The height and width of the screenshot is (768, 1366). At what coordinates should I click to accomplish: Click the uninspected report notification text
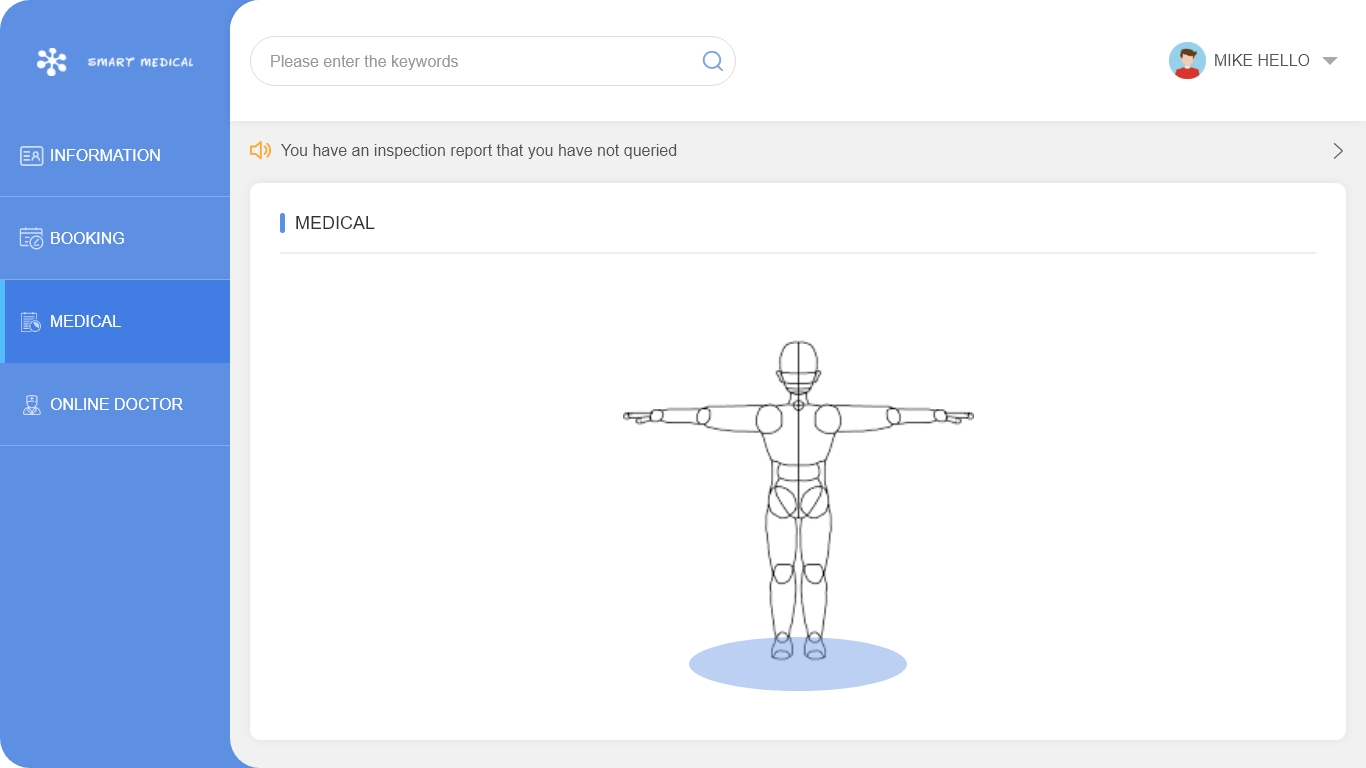(478, 151)
